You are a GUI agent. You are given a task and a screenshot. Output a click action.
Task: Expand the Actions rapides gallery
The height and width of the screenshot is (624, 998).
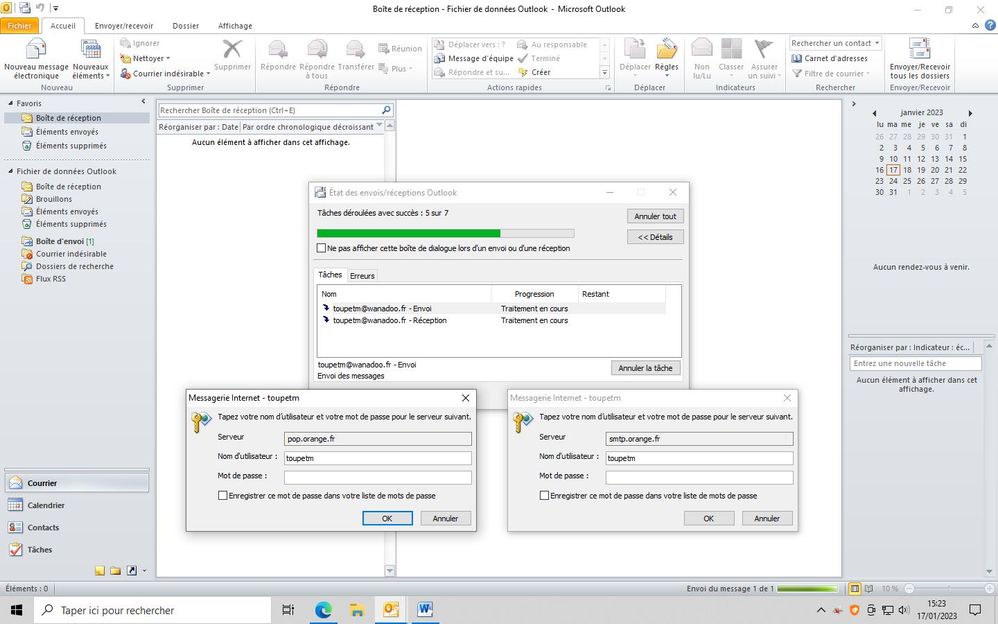[x=605, y=73]
